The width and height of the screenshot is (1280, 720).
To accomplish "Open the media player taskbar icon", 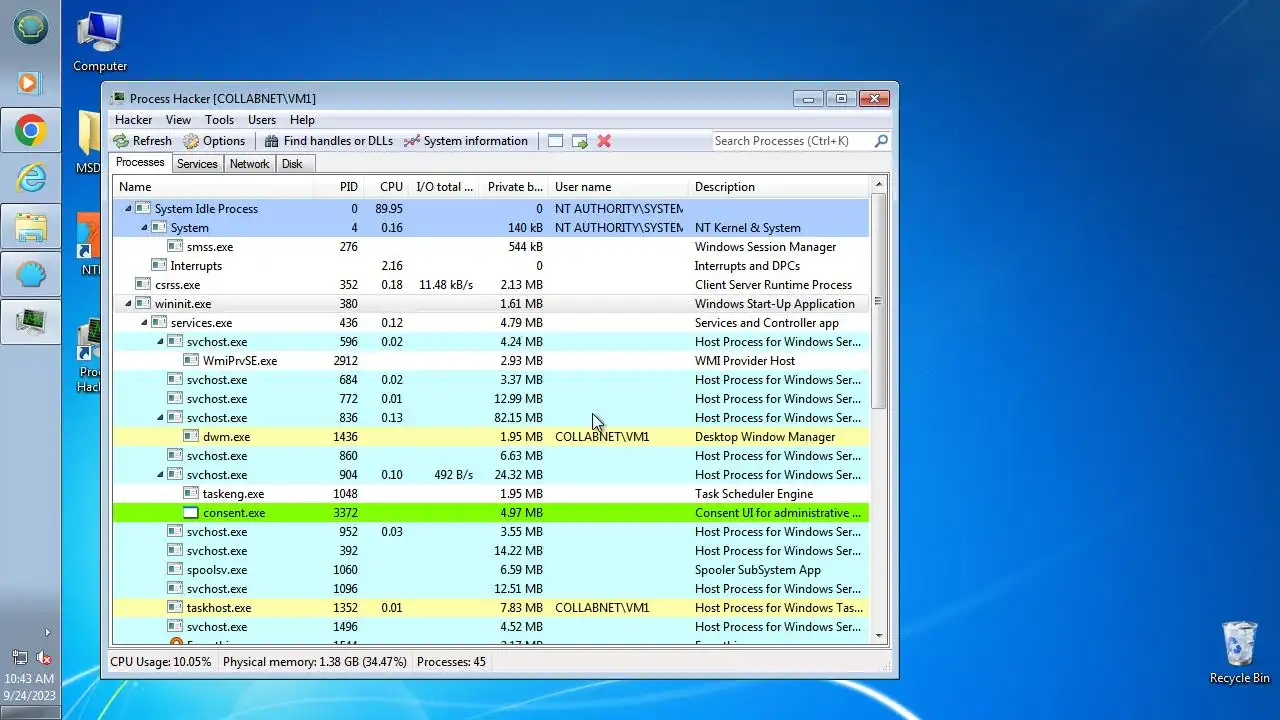I will point(30,83).
